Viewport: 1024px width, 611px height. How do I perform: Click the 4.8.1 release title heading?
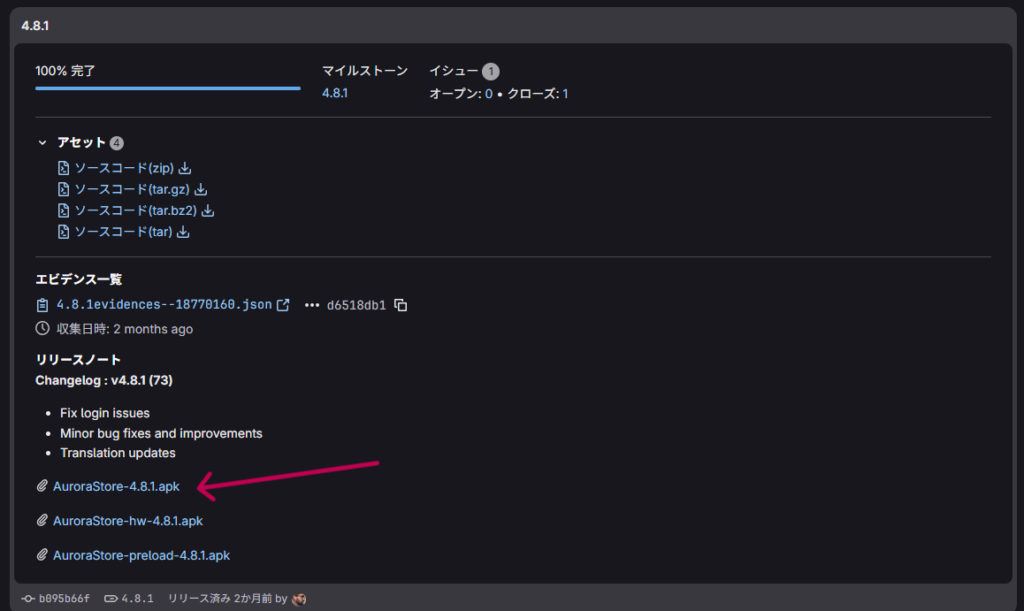point(36,24)
